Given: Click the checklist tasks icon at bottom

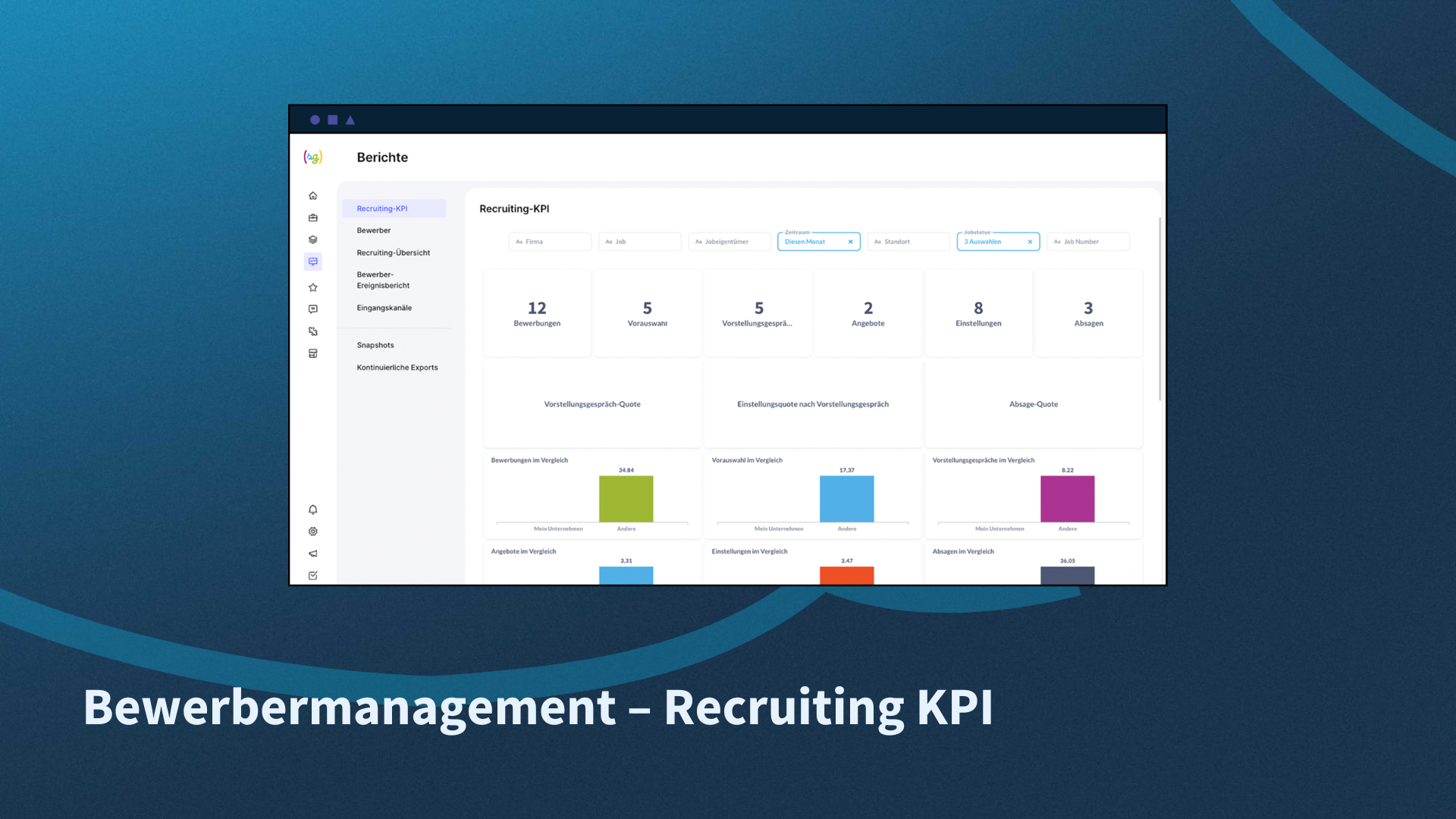Looking at the screenshot, I should pyautogui.click(x=312, y=576).
